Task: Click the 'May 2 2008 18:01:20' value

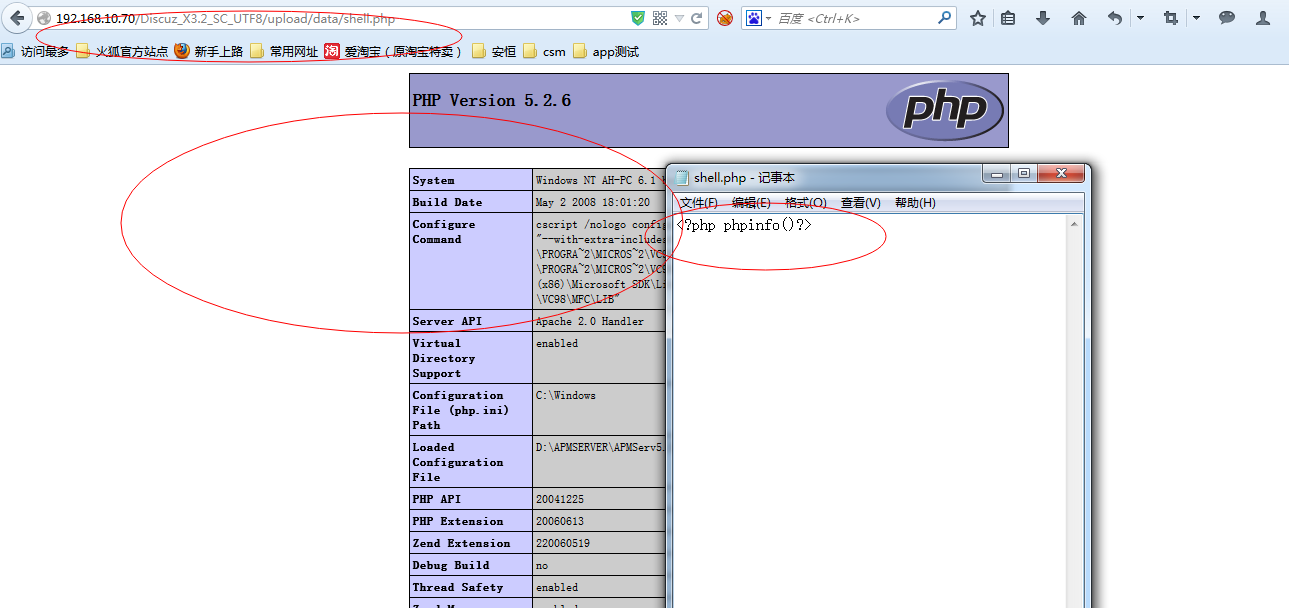Action: (x=592, y=202)
